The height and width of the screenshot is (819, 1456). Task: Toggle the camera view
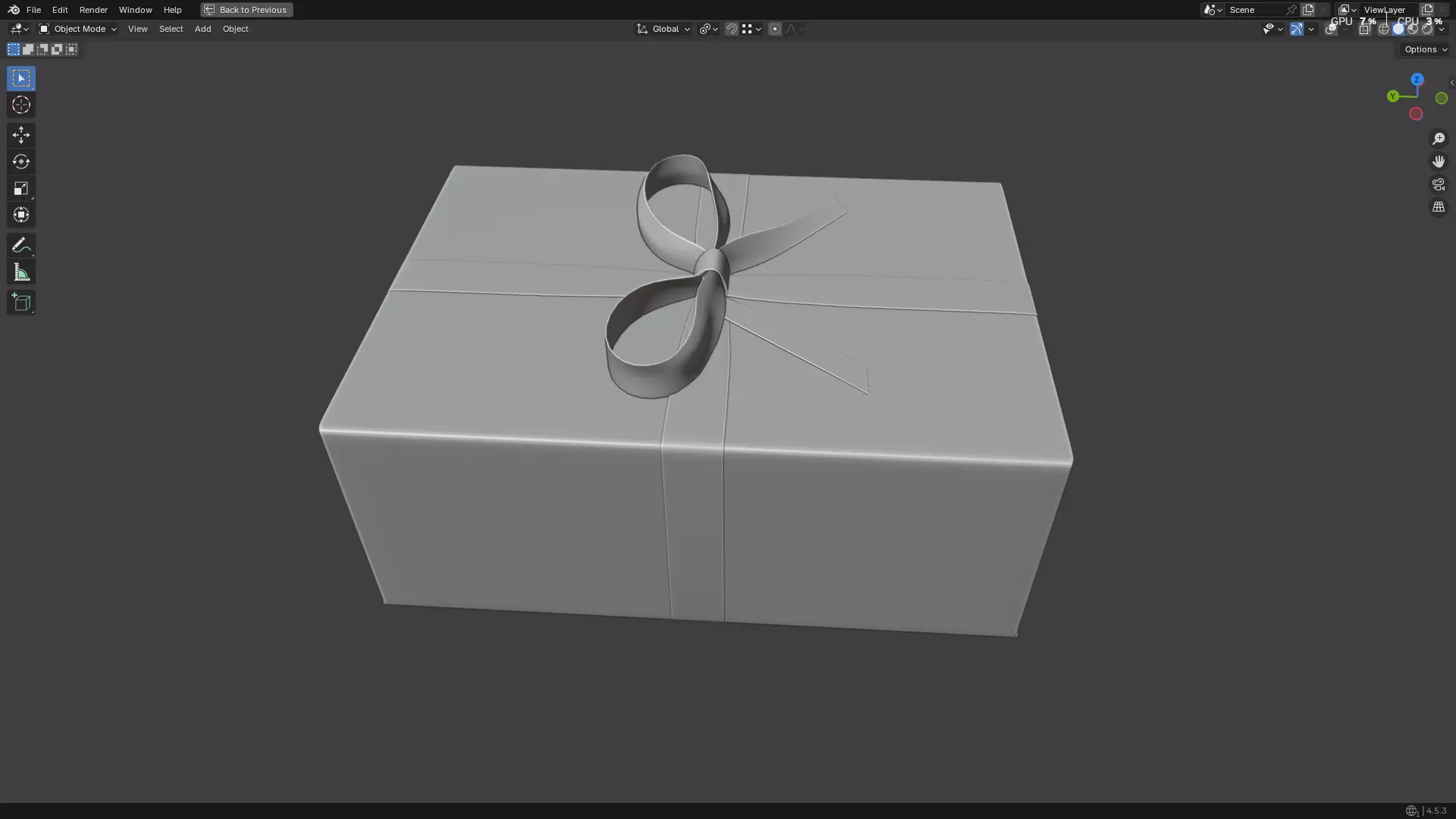tap(1439, 184)
